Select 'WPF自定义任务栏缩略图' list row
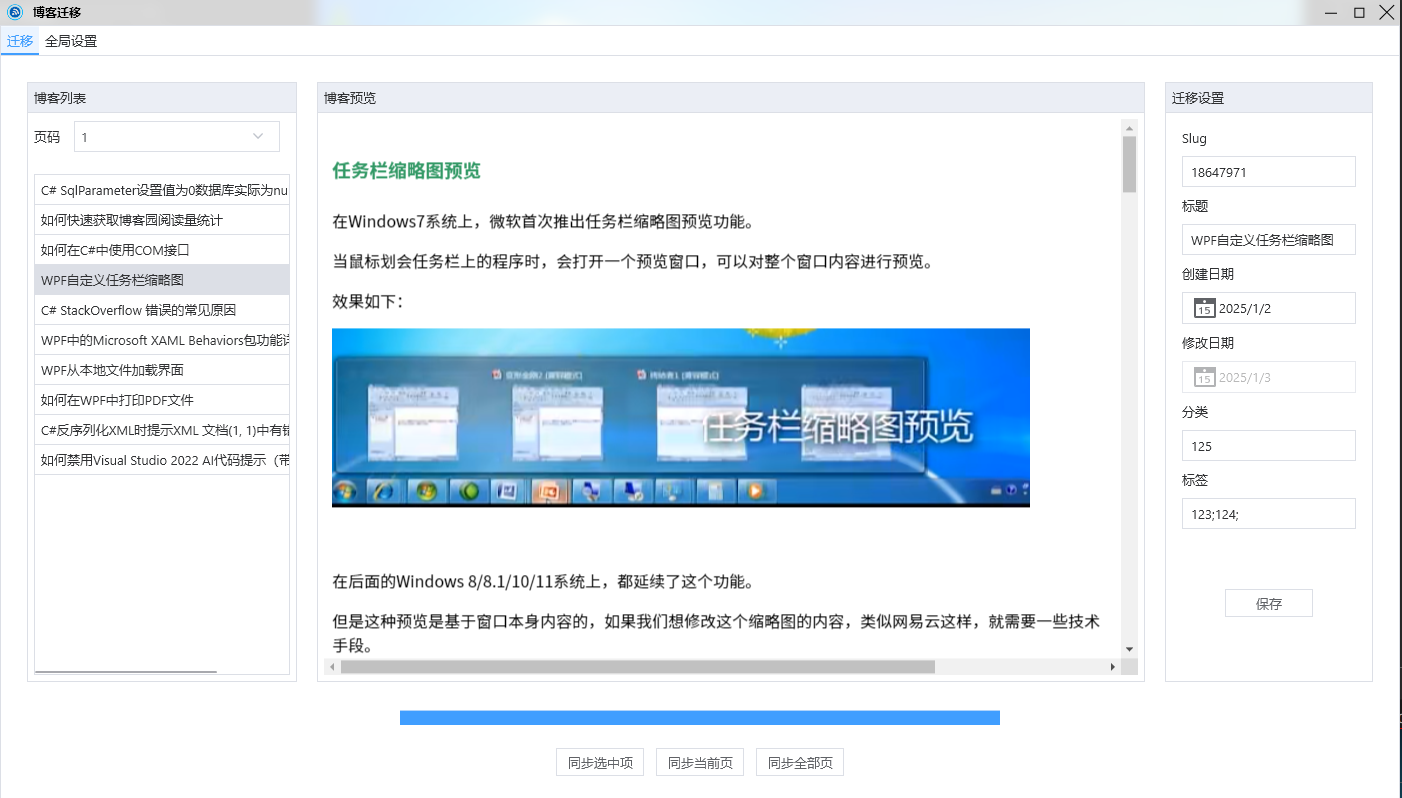The width and height of the screenshot is (1402, 798). coord(162,280)
